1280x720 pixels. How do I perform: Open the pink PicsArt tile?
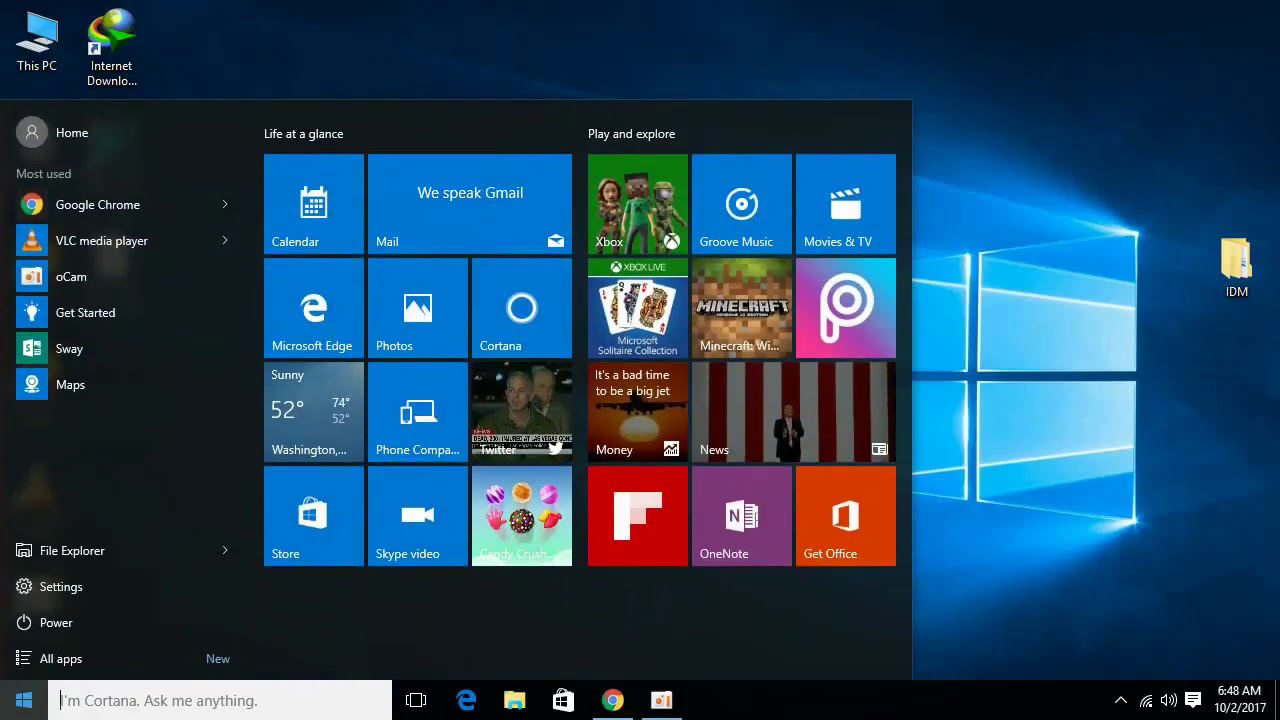[x=846, y=308]
